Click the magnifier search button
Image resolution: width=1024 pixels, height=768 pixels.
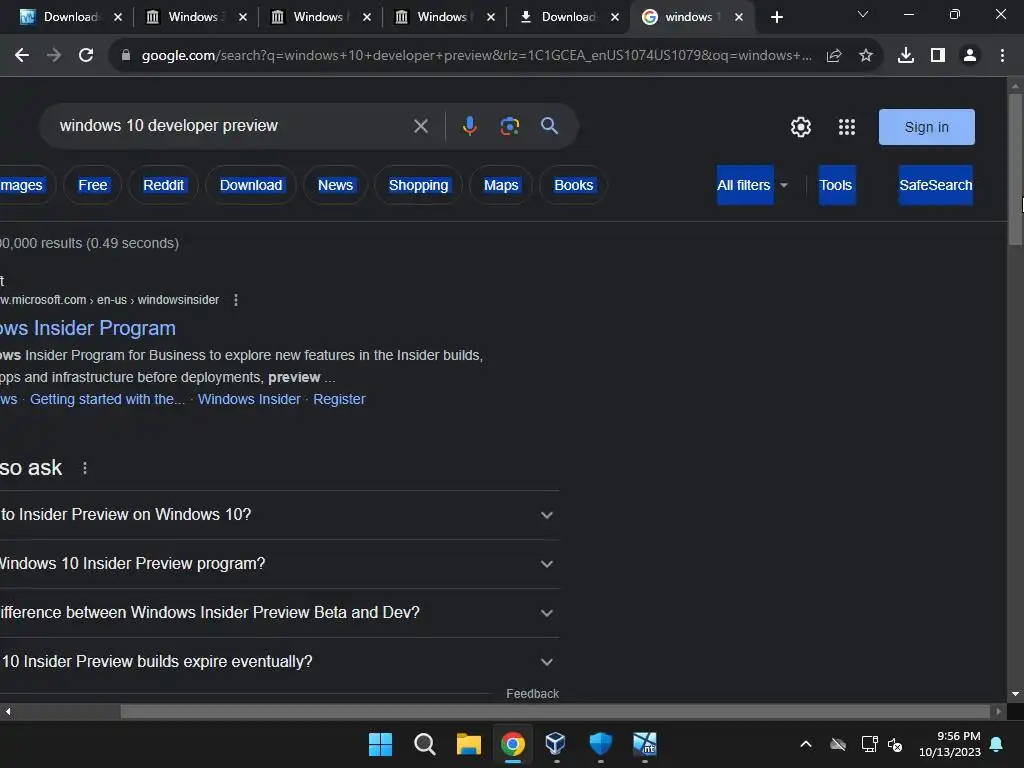549,125
